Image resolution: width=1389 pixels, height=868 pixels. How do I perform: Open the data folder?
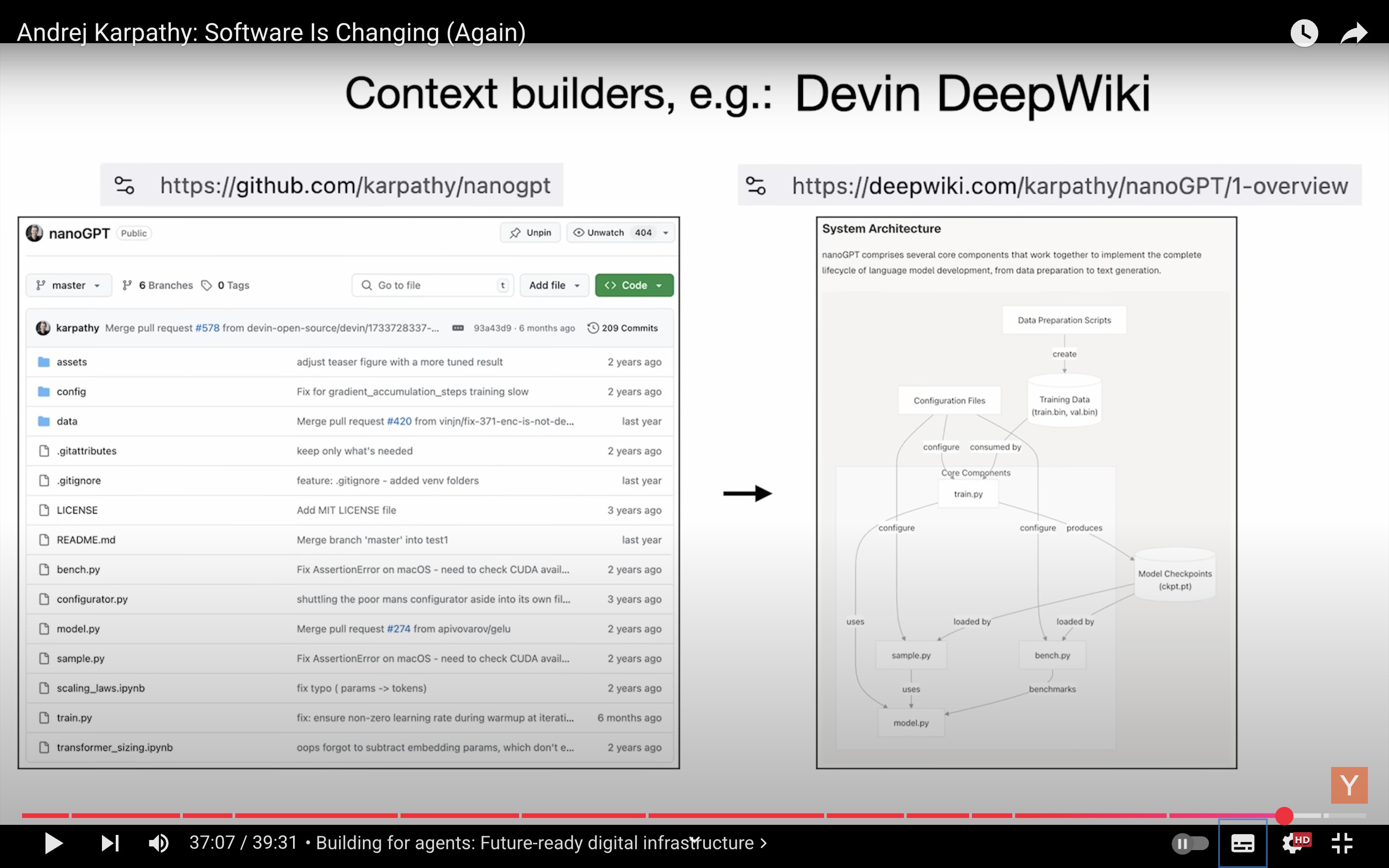[x=67, y=421]
